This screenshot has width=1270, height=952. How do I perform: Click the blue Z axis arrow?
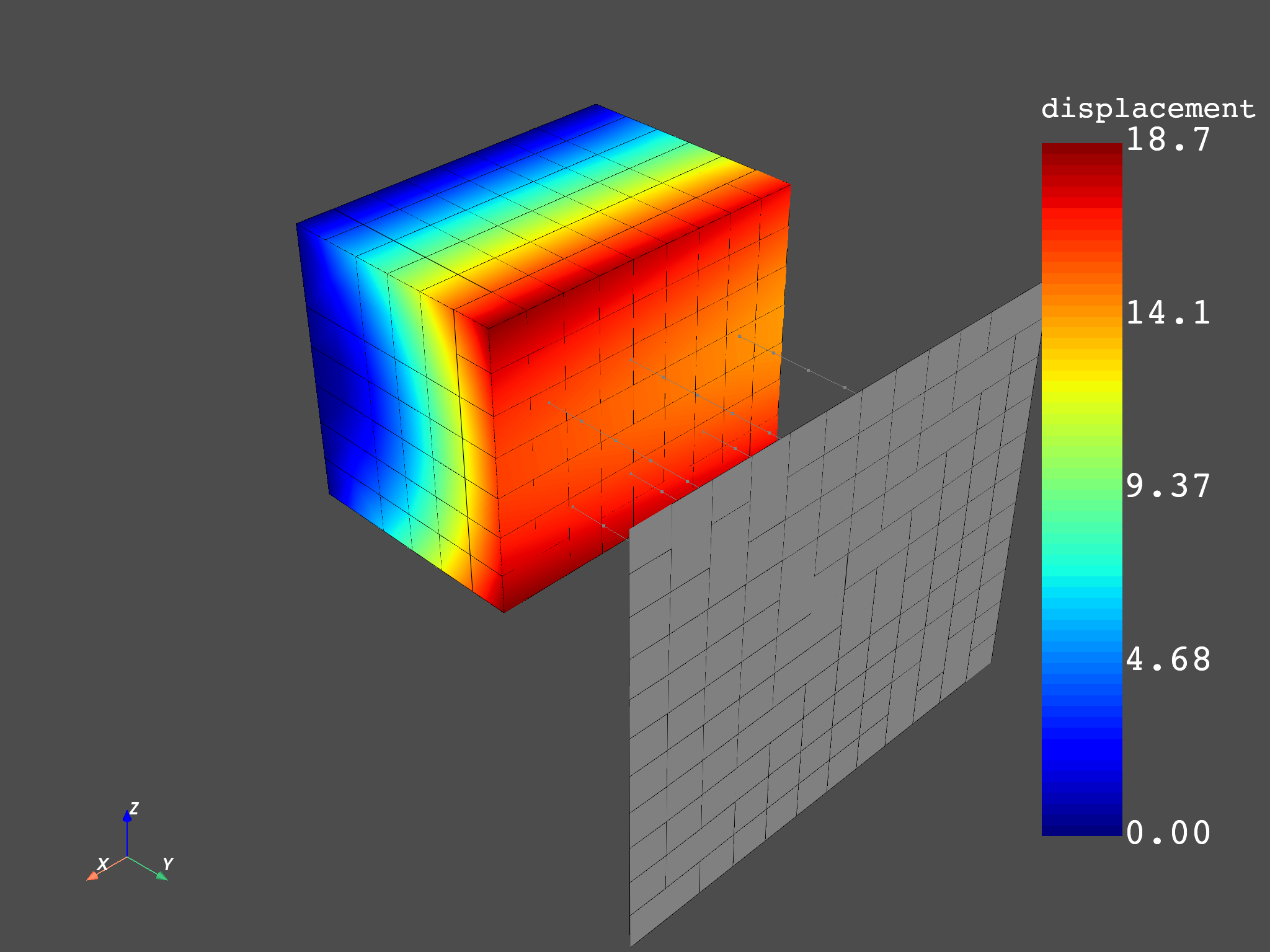click(x=127, y=833)
